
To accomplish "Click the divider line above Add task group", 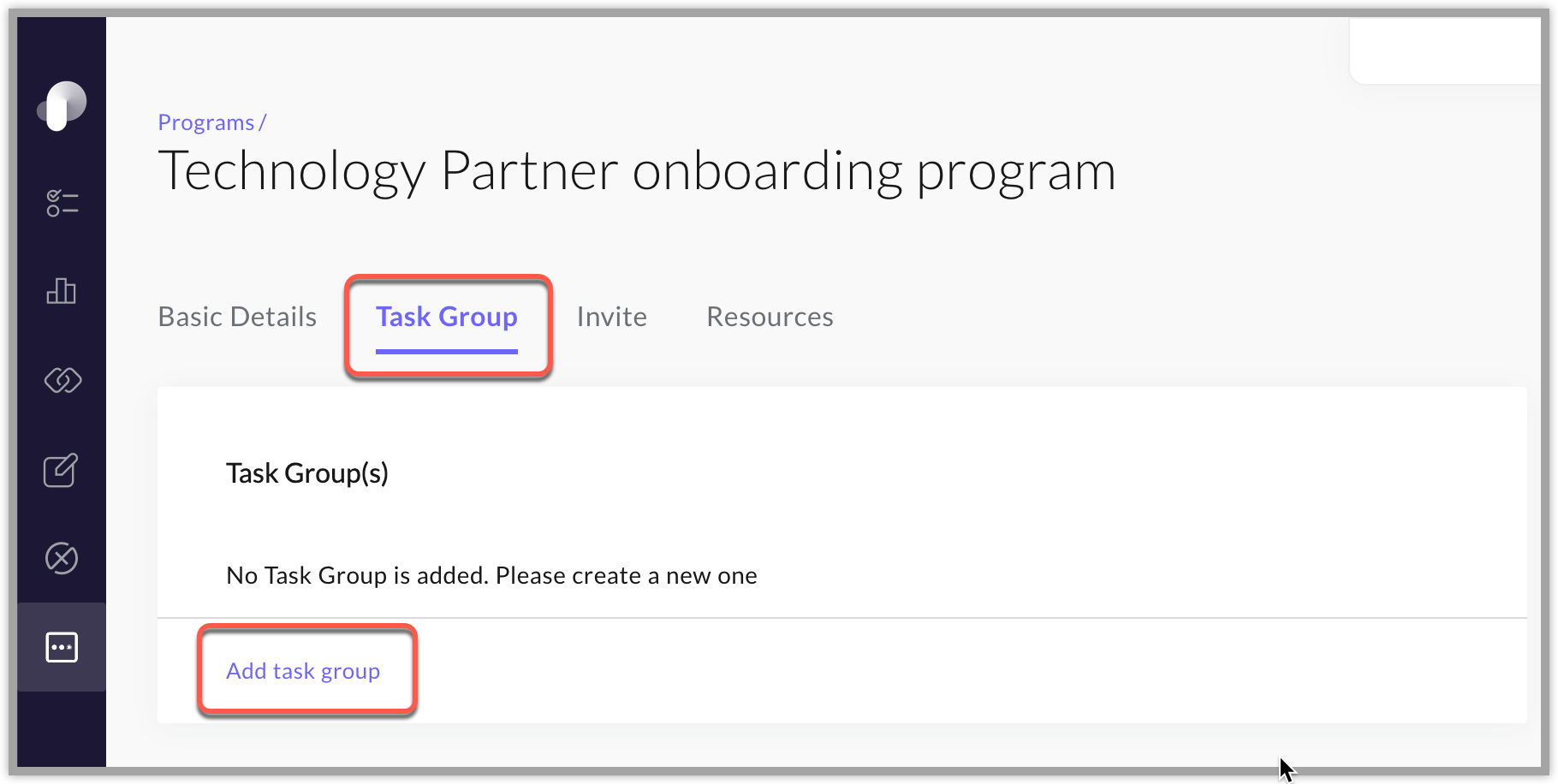I will (842, 617).
